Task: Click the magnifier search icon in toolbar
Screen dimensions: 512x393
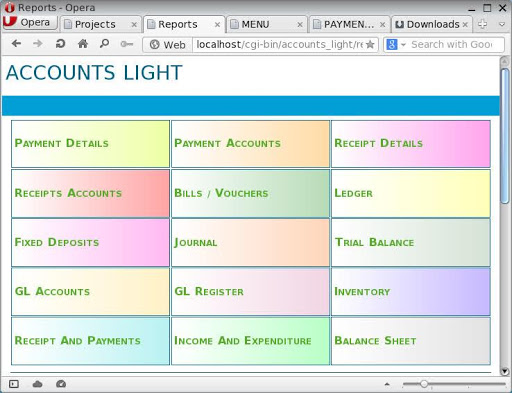Action: 105,44
